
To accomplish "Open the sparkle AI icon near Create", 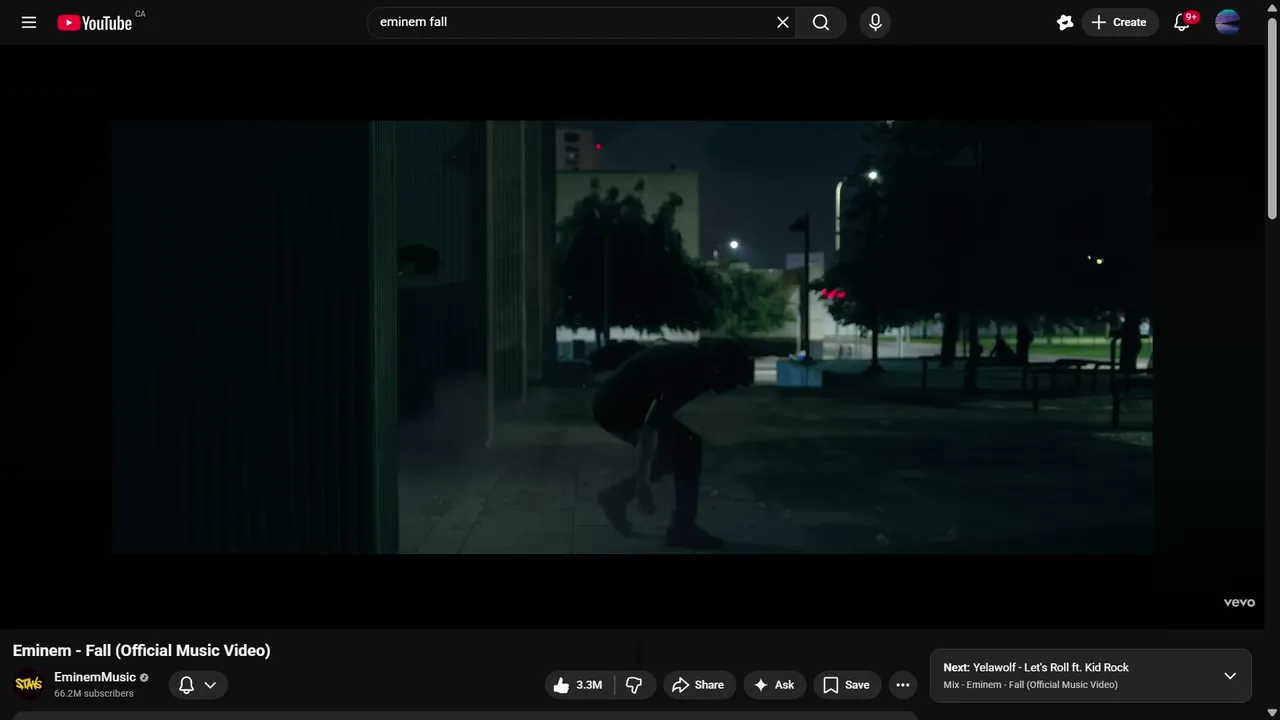I will (x=1065, y=22).
